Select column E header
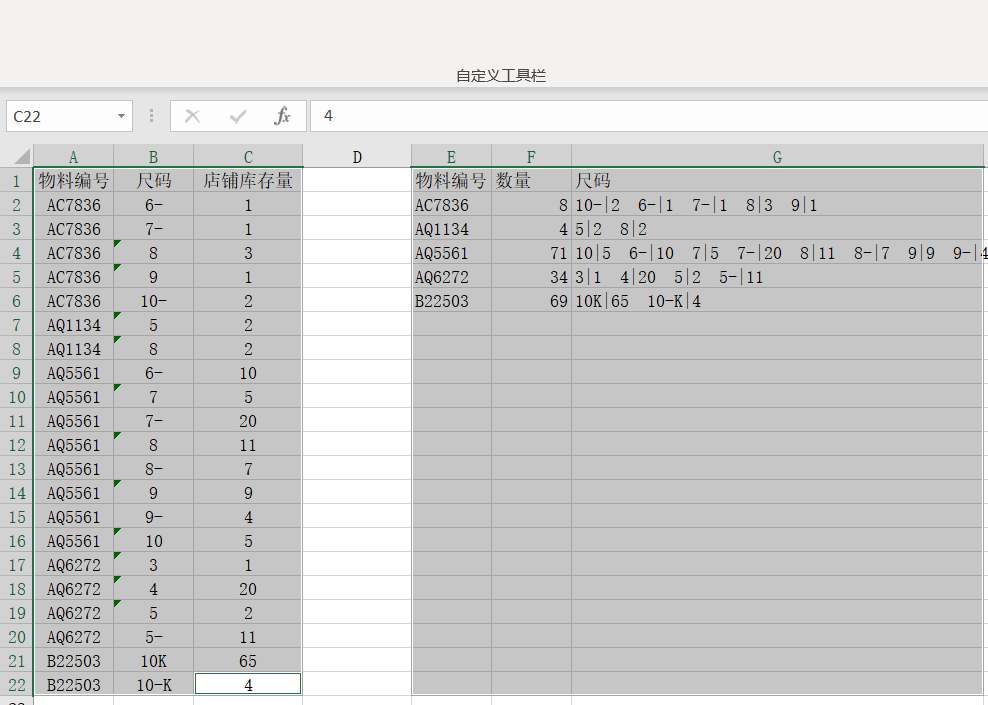 451,157
